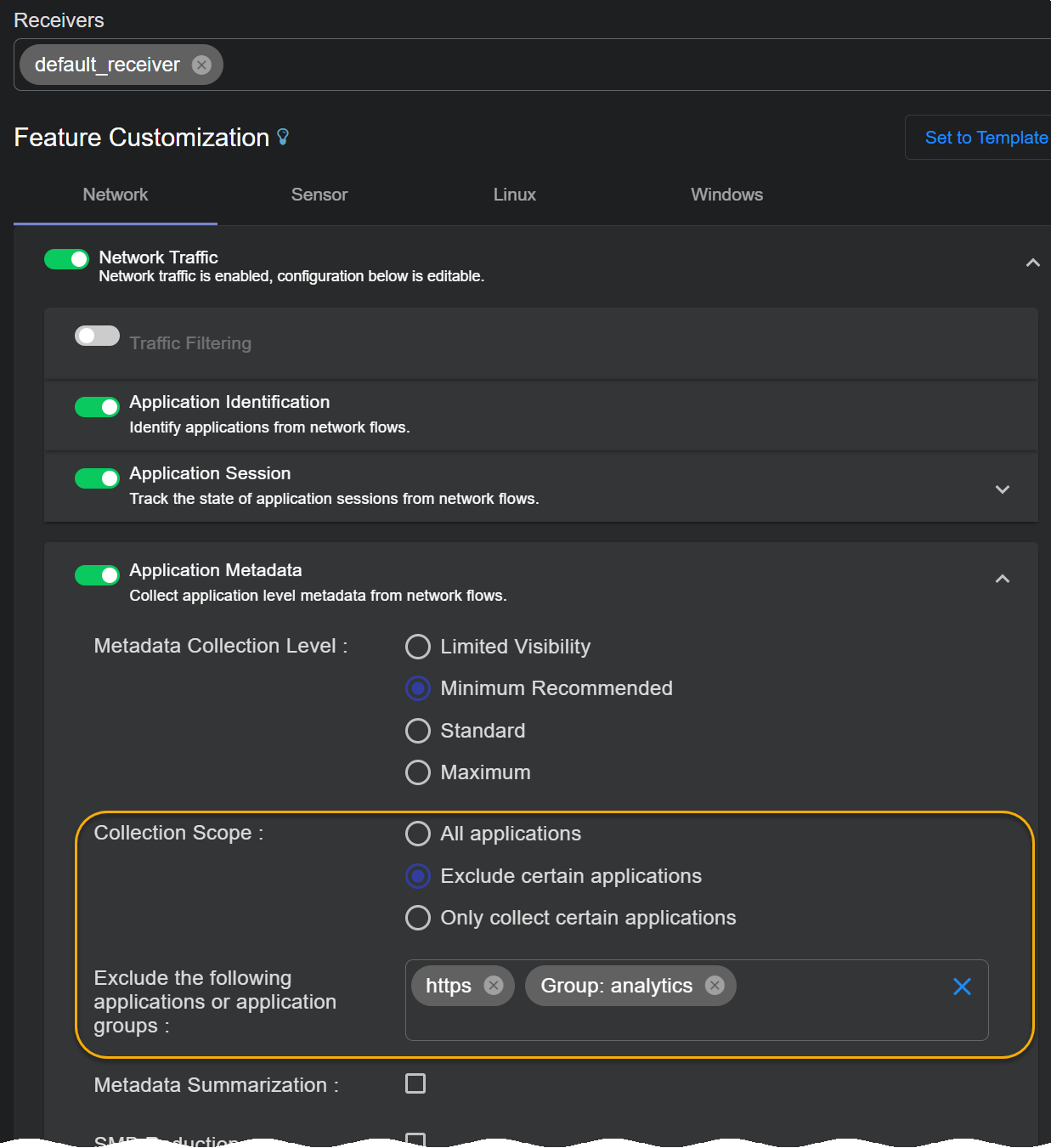Viewport: 1051px width, 1148px height.
Task: Remove the https application tag
Action: point(493,985)
